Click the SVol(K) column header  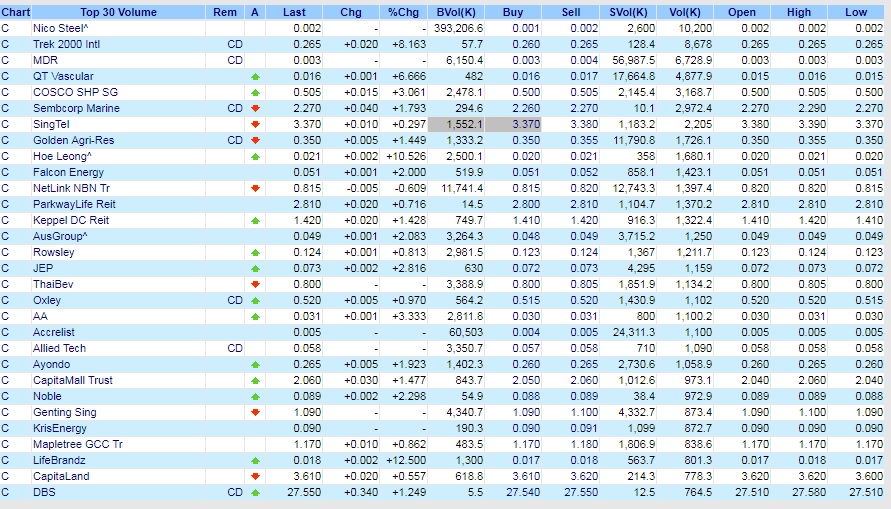[628, 12]
